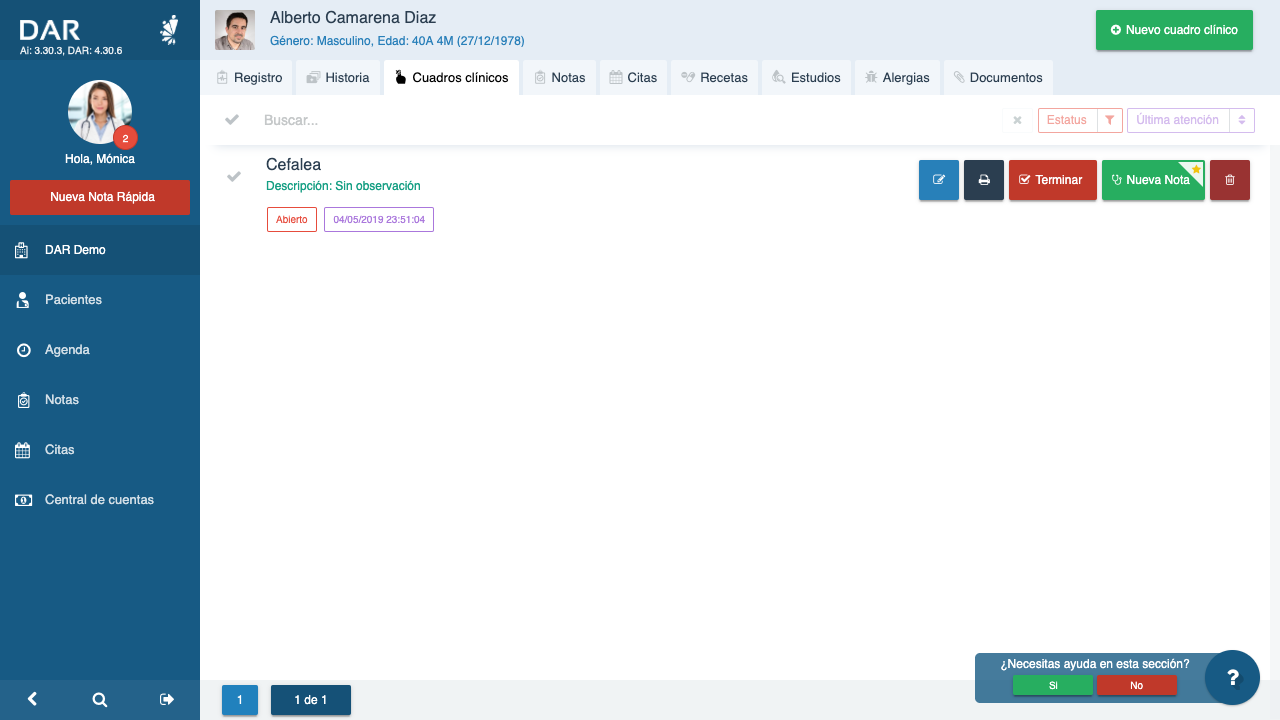Open Mónica's profile avatar

[x=100, y=112]
